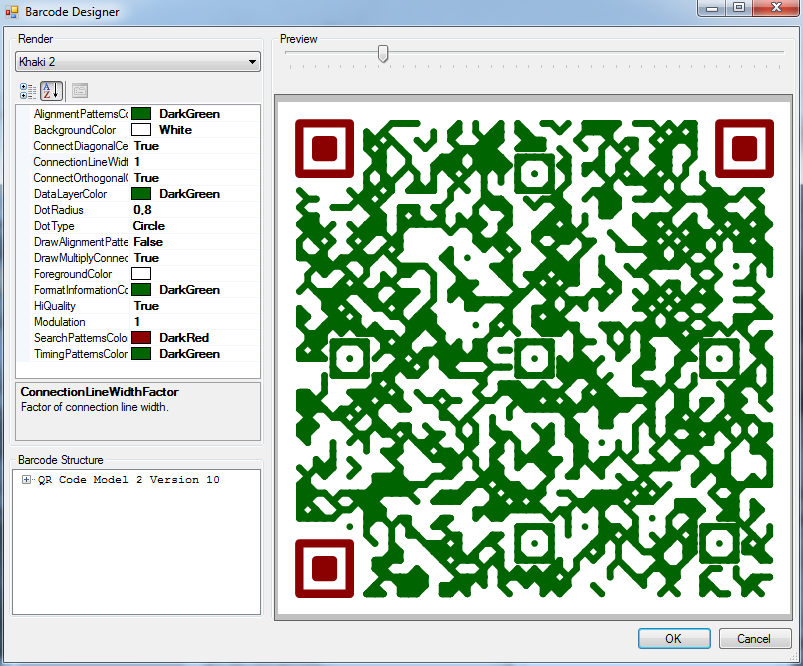This screenshot has height=666, width=803.
Task: Expand QR Code Model 2 Version 10 node
Action: 26,480
